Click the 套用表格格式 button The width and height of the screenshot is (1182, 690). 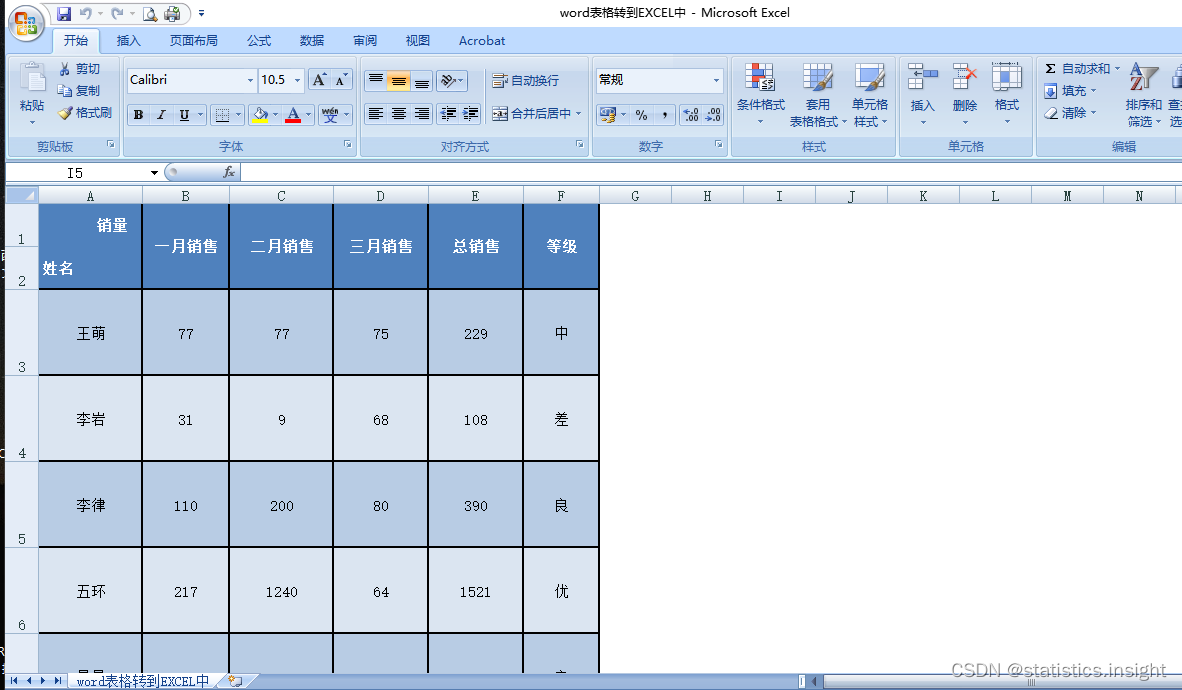[x=816, y=93]
